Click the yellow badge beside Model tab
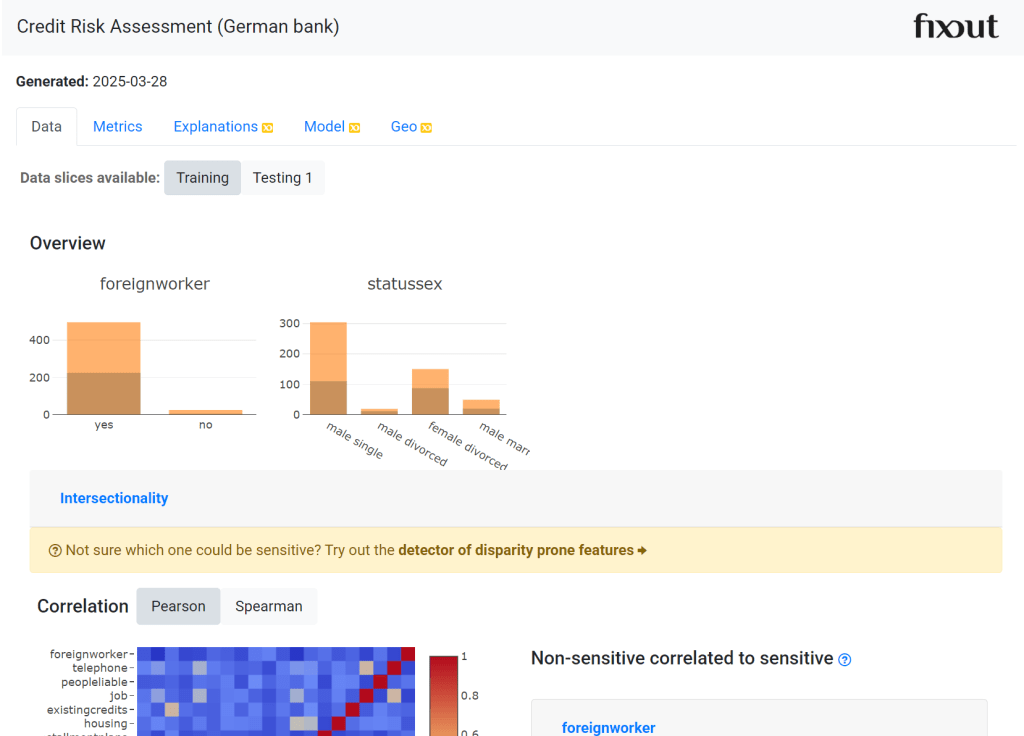This screenshot has height=736, width=1024. click(354, 128)
